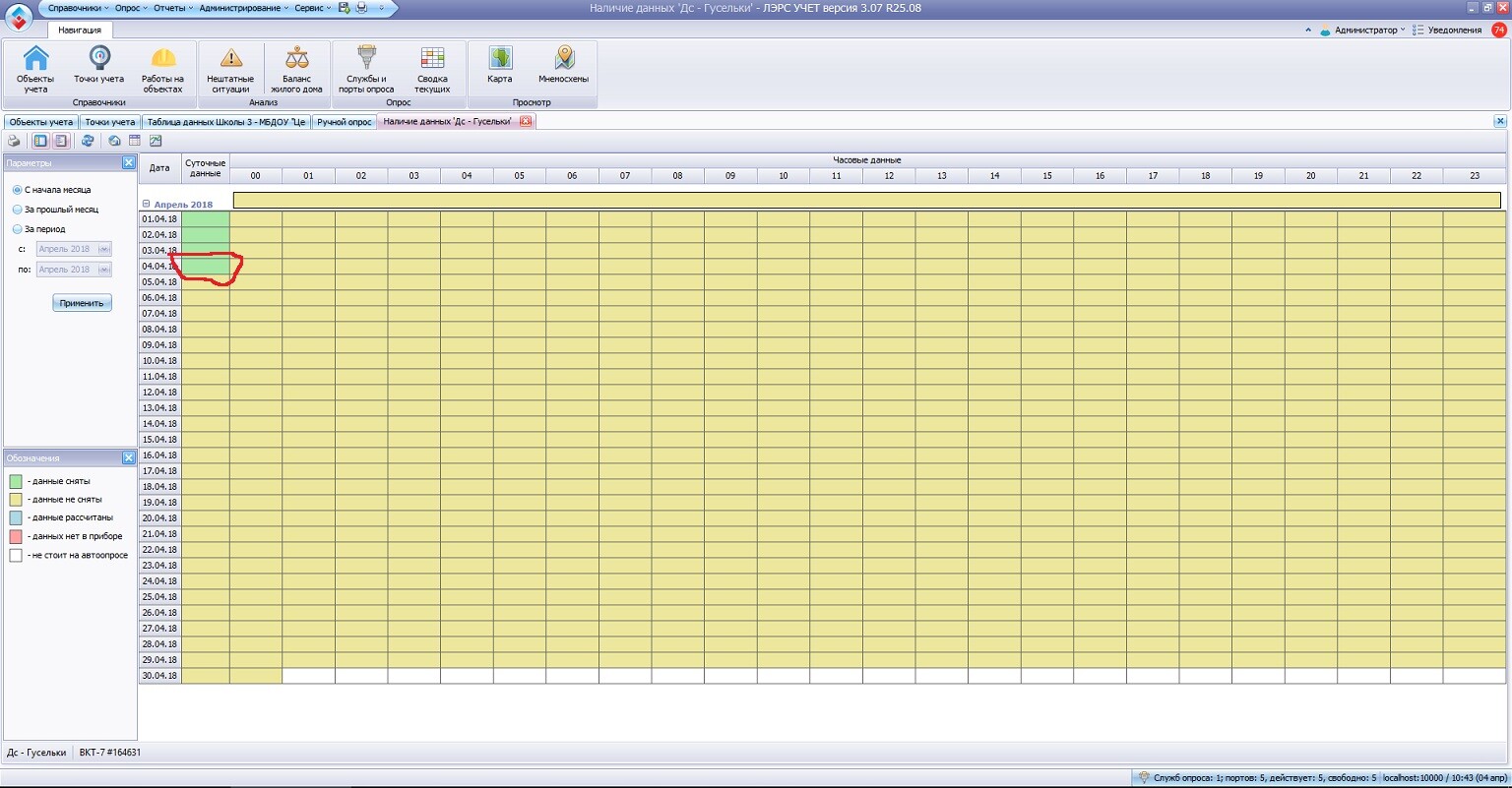Screen dimensions: 1512x788
Task: Refresh the data availability view
Action: coord(88,142)
